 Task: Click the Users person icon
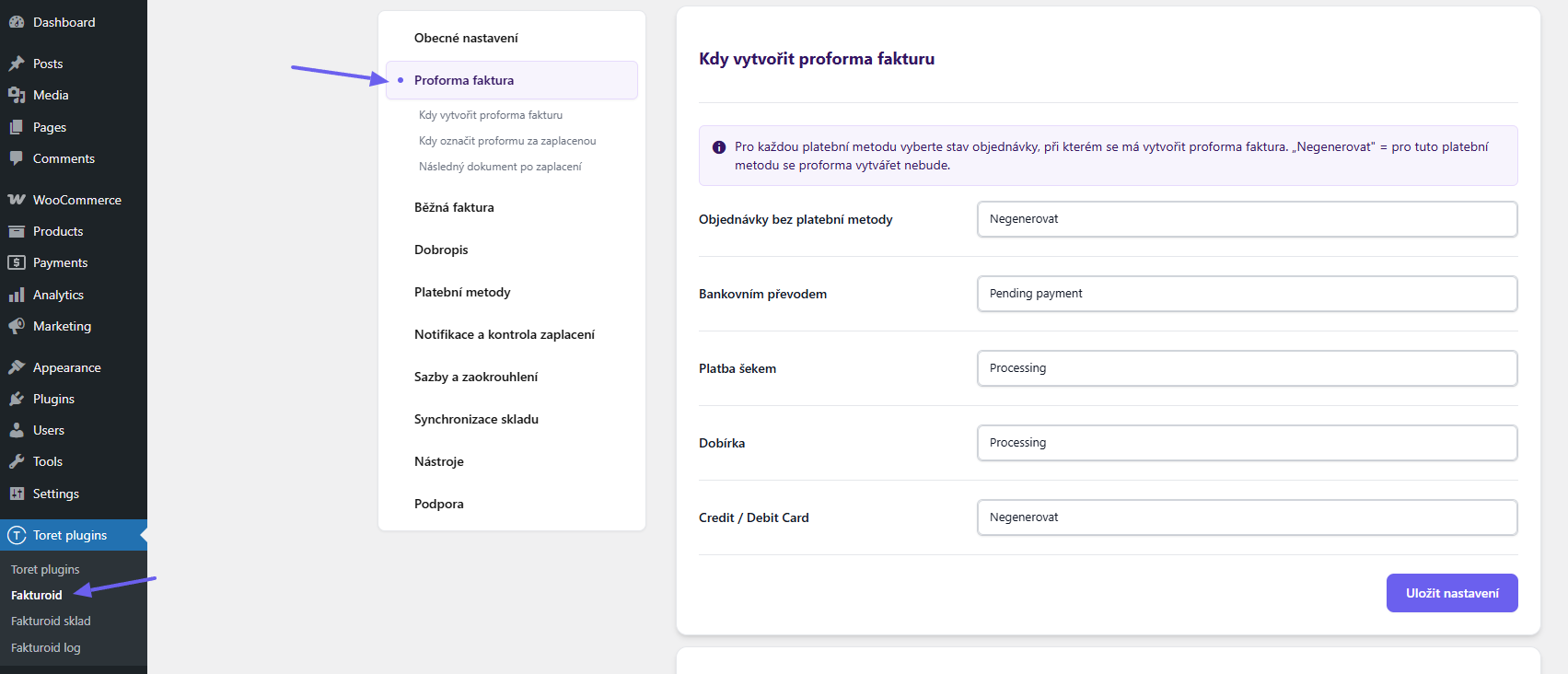tap(17, 430)
